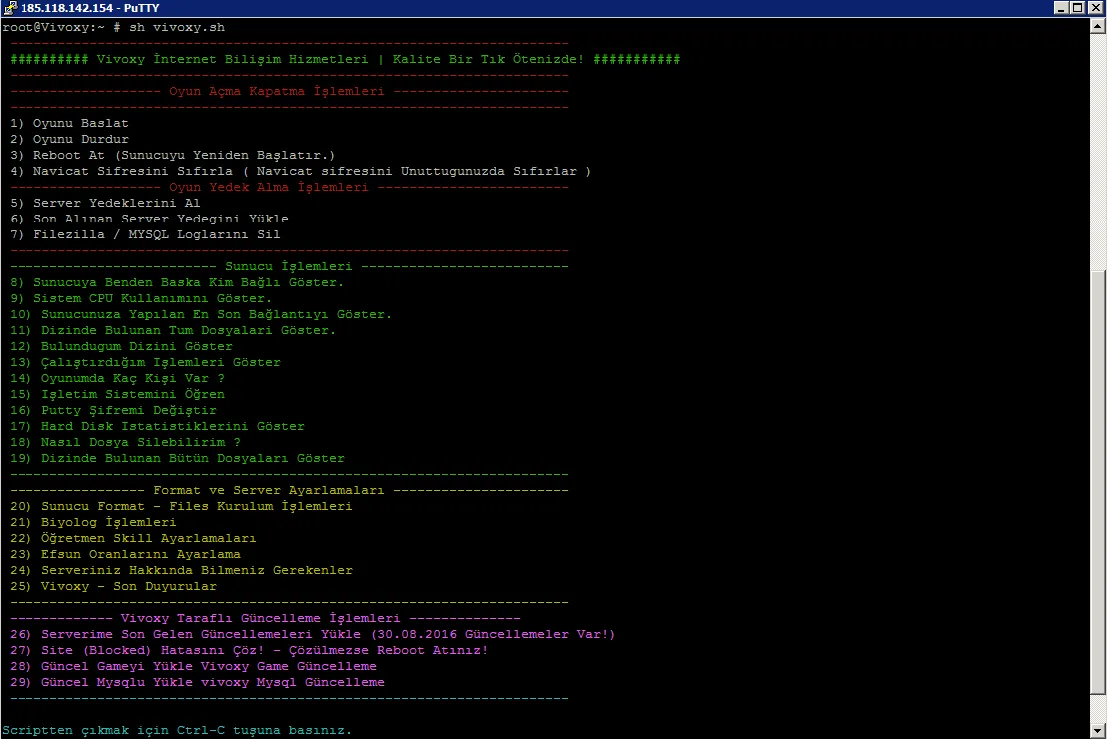Viewport: 1107px width, 739px height.
Task: Click '24) Serveriniz Hakkında Bilmeniz Gerekenler'
Action: pos(181,570)
